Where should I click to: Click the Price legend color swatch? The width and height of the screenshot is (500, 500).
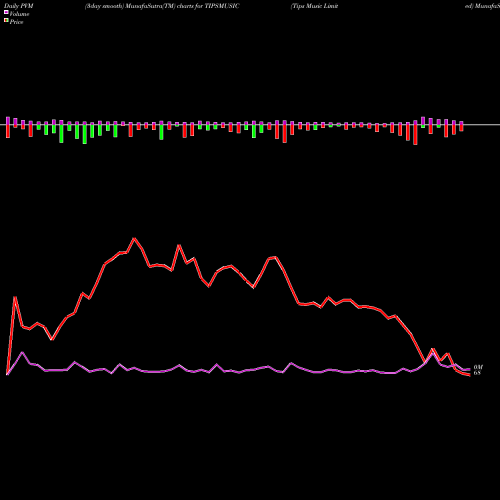click(x=6, y=20)
